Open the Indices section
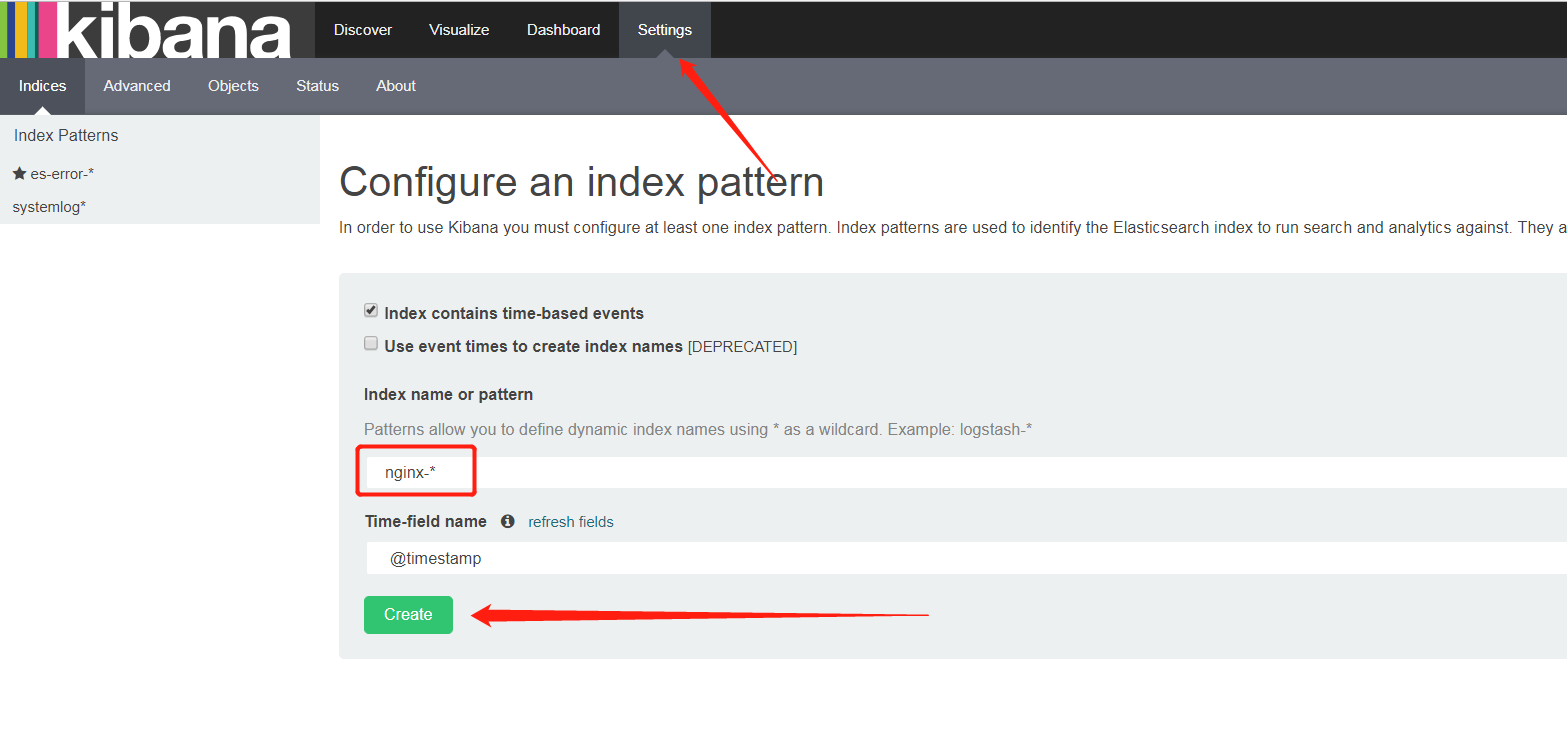The width and height of the screenshot is (1567, 756). tap(42, 85)
